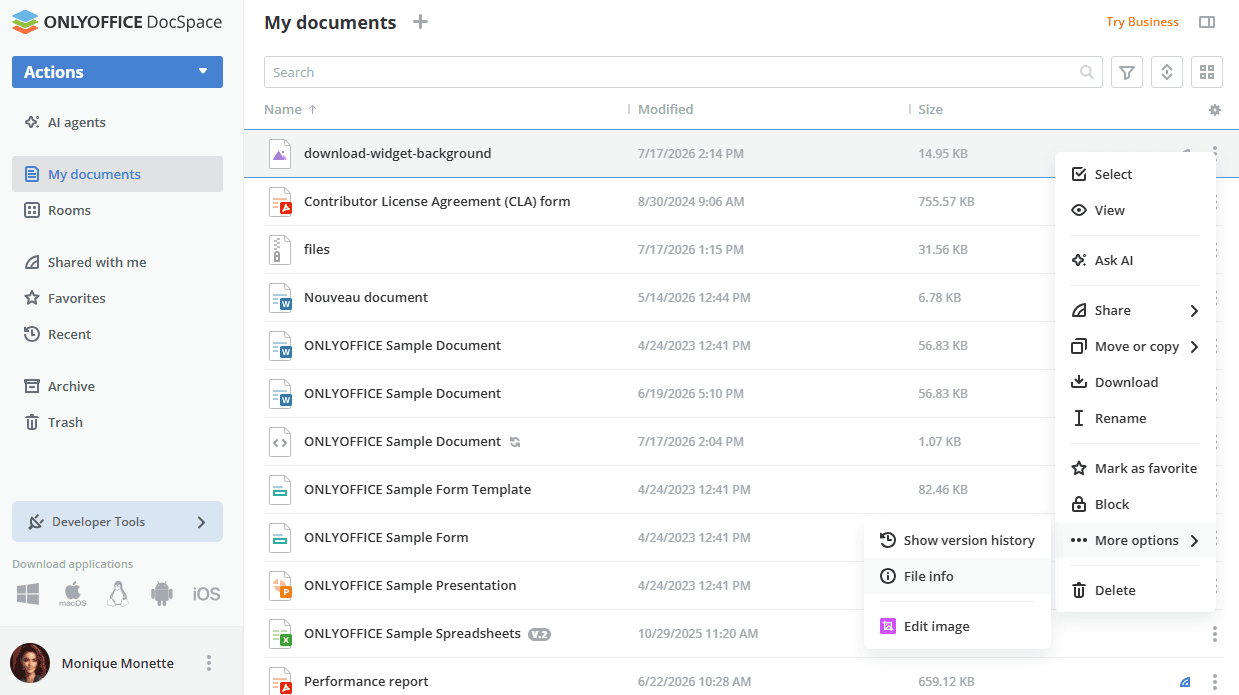Click the search magnifier icon
The image size is (1239, 695).
[1087, 72]
